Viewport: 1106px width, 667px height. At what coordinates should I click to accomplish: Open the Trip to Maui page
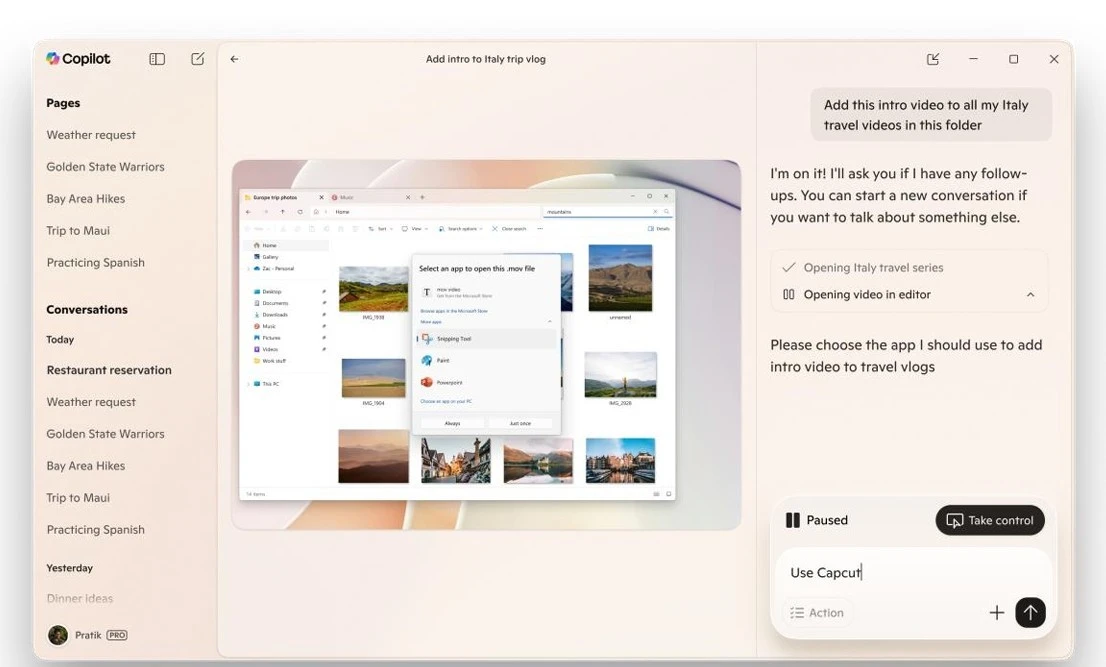(x=78, y=231)
